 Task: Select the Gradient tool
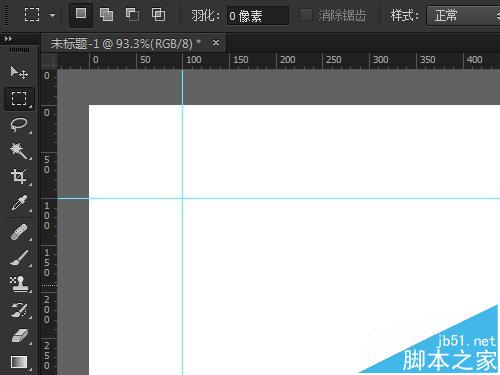(19, 362)
